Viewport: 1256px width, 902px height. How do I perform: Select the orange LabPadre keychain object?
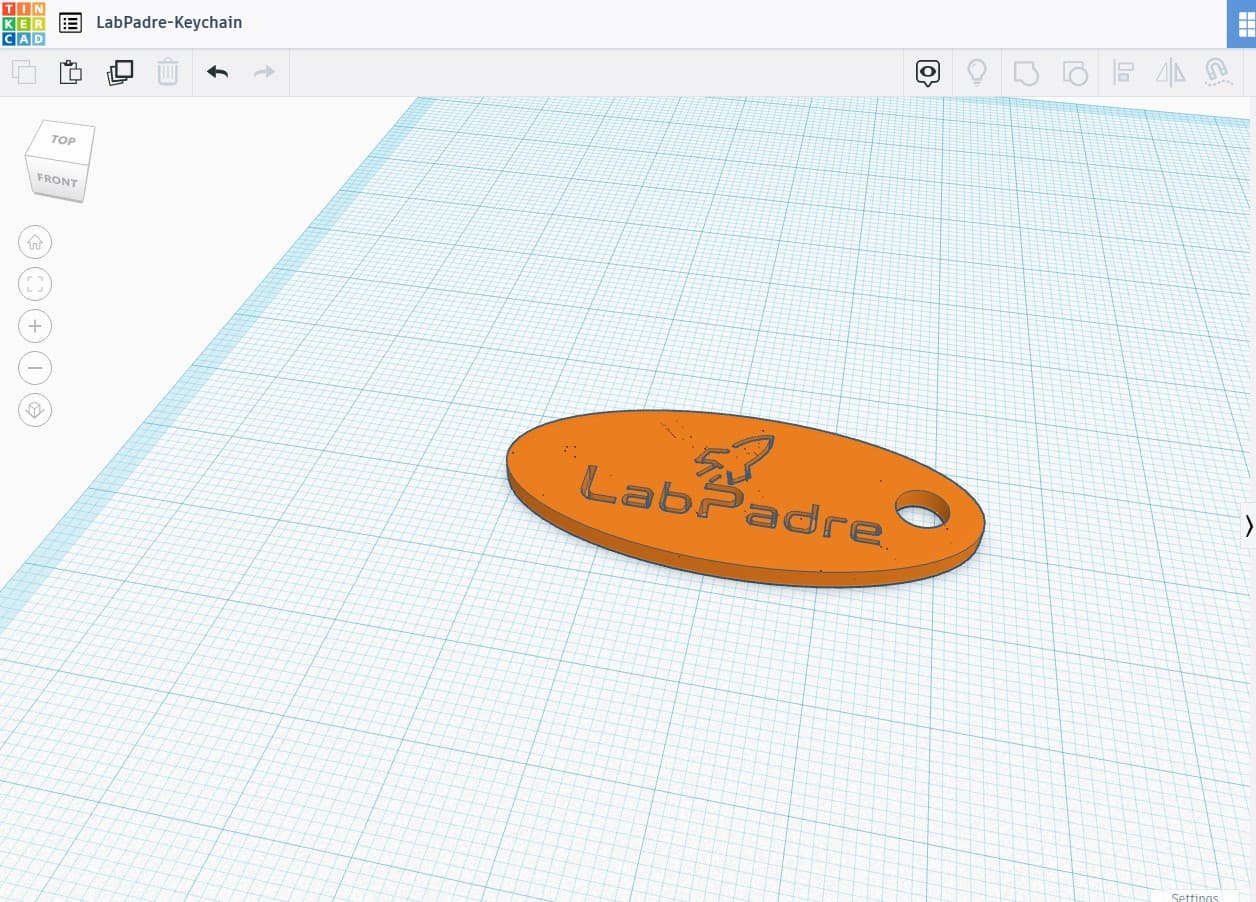pyautogui.click(x=745, y=498)
